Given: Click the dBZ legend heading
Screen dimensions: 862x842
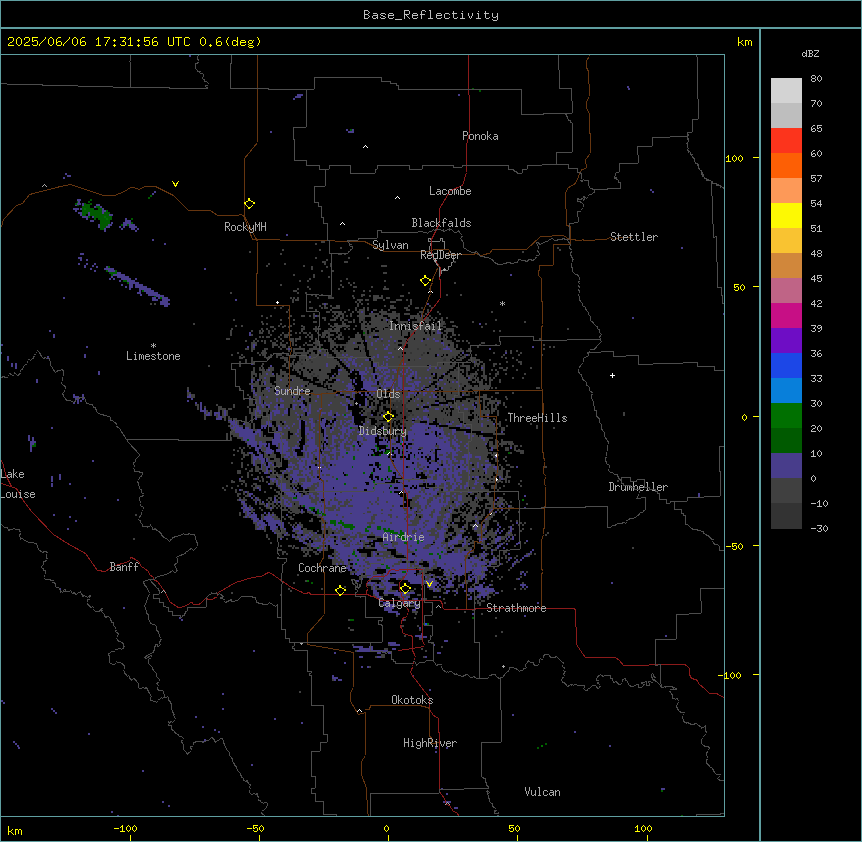Looking at the screenshot, I should point(810,53).
